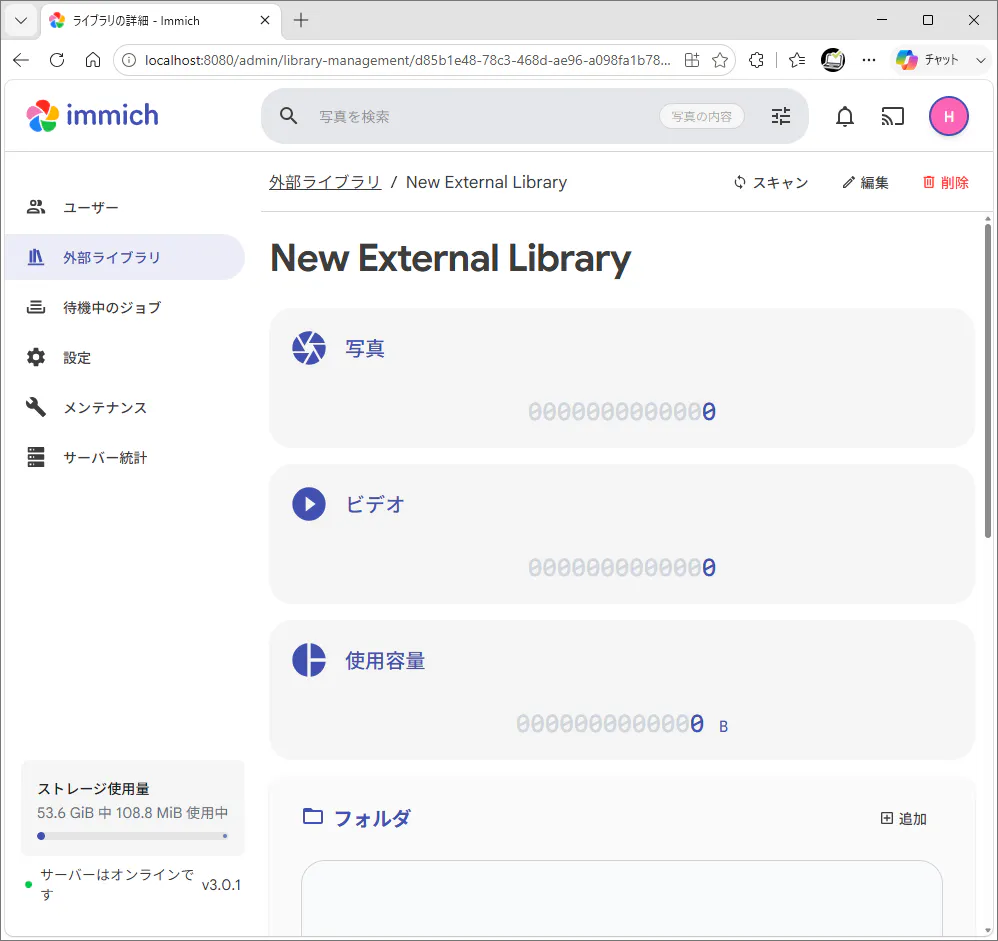Click the 使用容量 value in B

(x=622, y=724)
